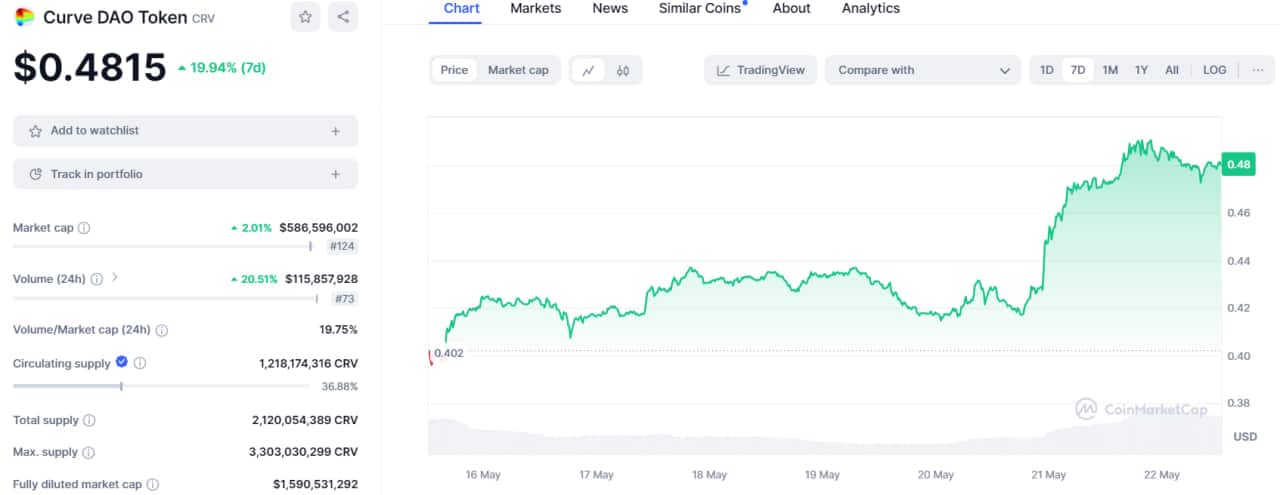
Task: Select the All time range
Action: [x=1172, y=70]
